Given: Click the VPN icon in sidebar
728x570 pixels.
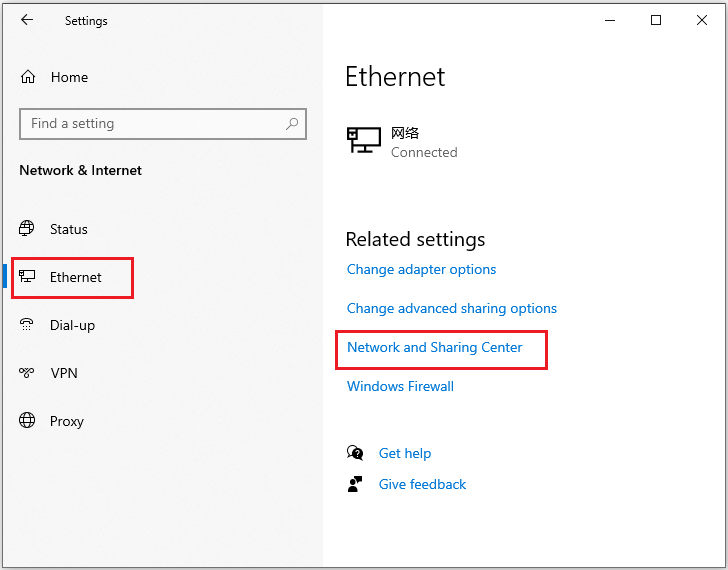Looking at the screenshot, I should pos(28,373).
